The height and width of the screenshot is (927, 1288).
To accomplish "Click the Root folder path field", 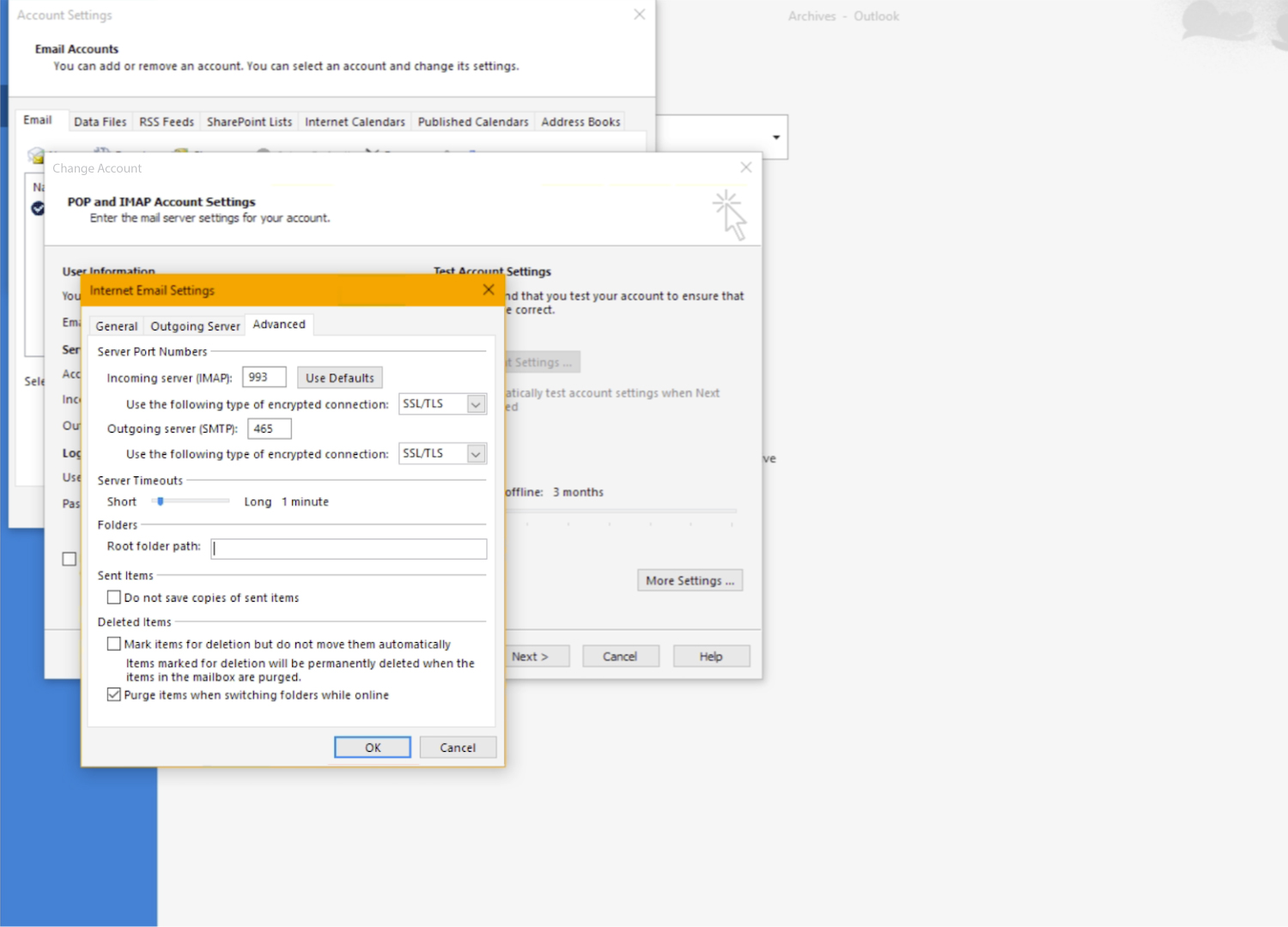I will click(349, 548).
